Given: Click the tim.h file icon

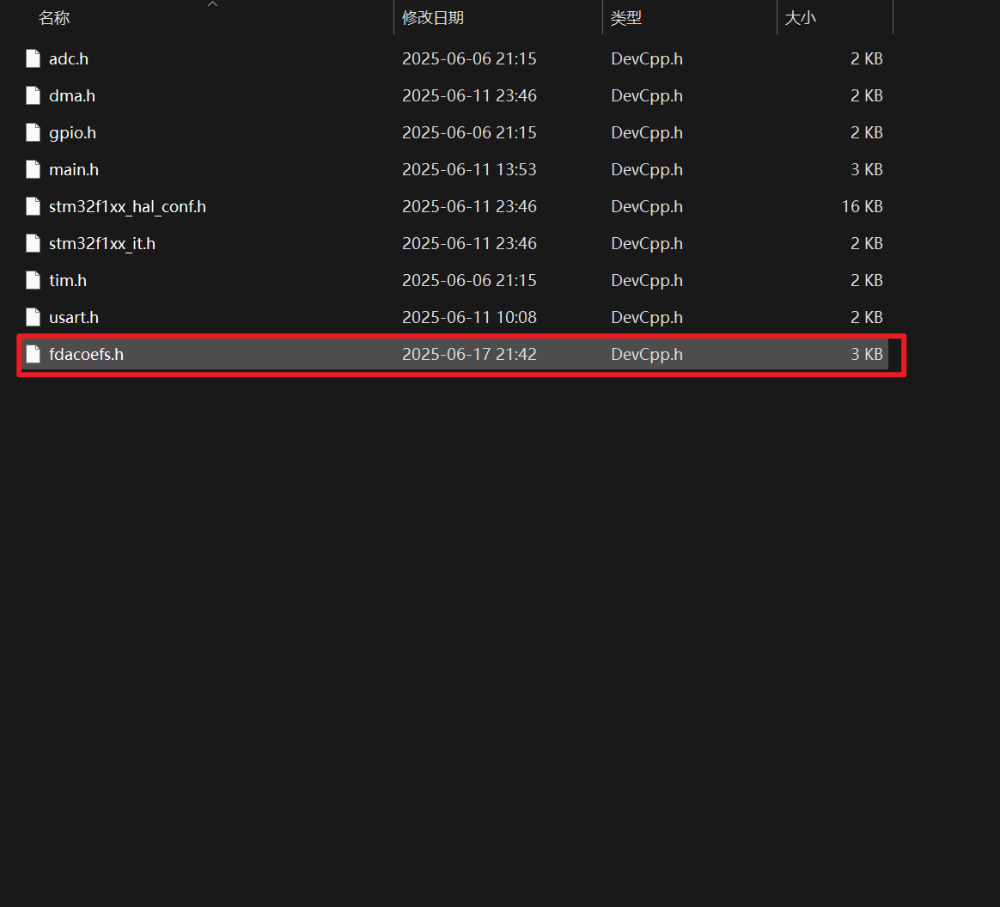Looking at the screenshot, I should pyautogui.click(x=33, y=281).
